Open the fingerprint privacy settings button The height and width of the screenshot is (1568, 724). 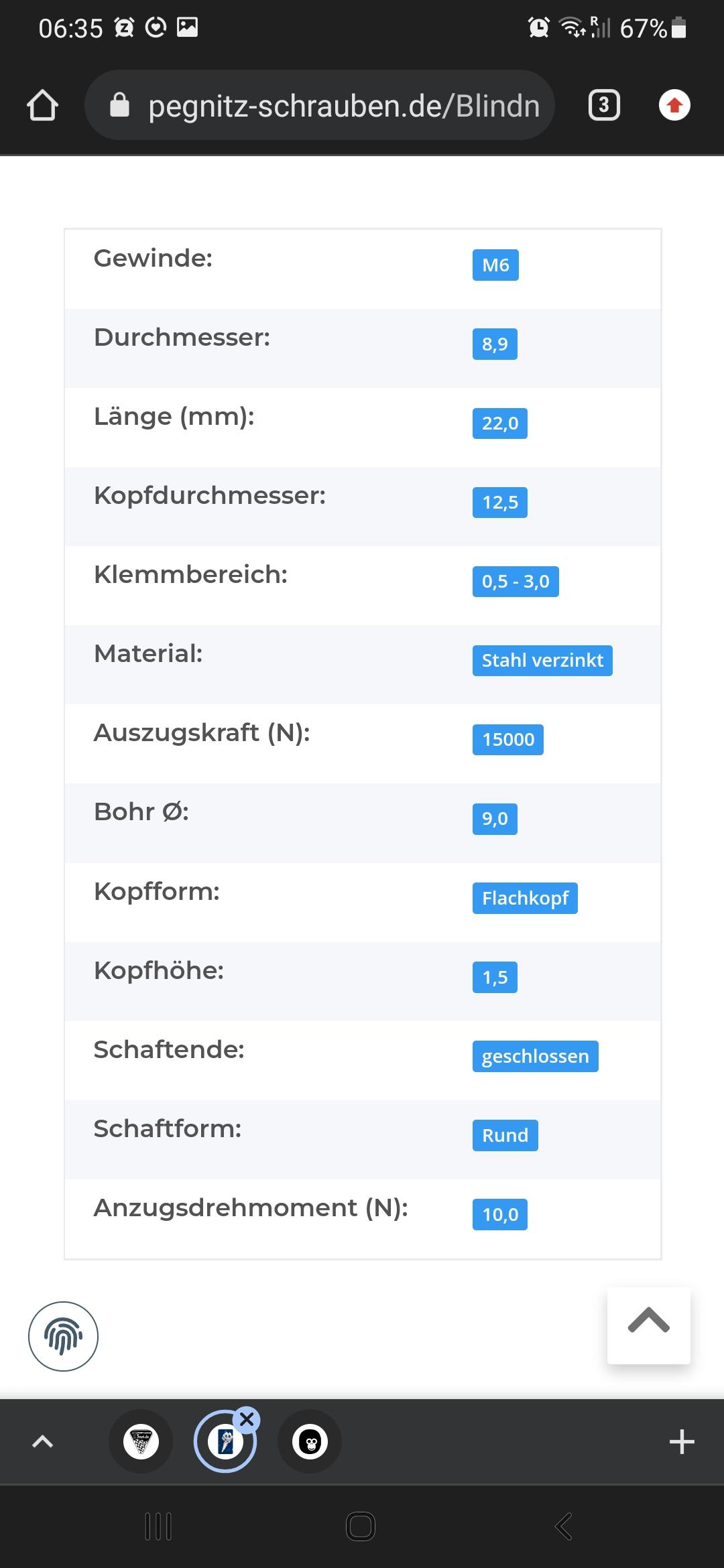[x=63, y=1337]
